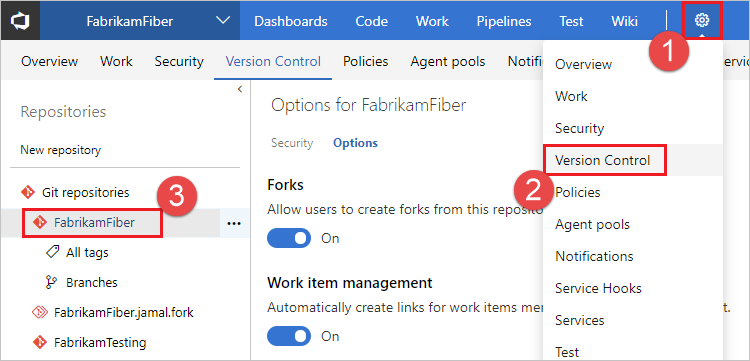Select FabrikamTesting repository

100,342
